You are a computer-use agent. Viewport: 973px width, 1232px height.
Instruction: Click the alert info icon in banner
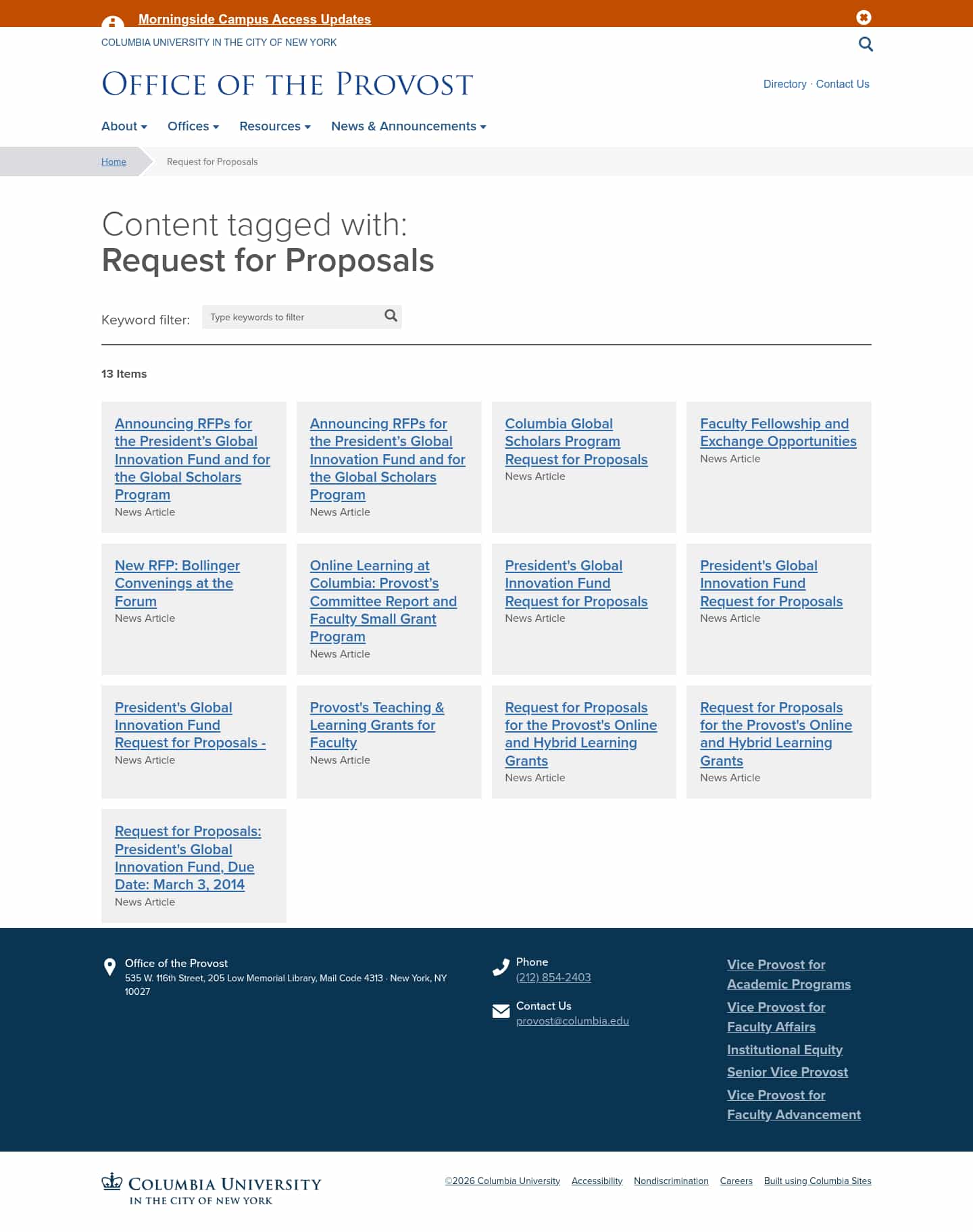pyautogui.click(x=113, y=22)
